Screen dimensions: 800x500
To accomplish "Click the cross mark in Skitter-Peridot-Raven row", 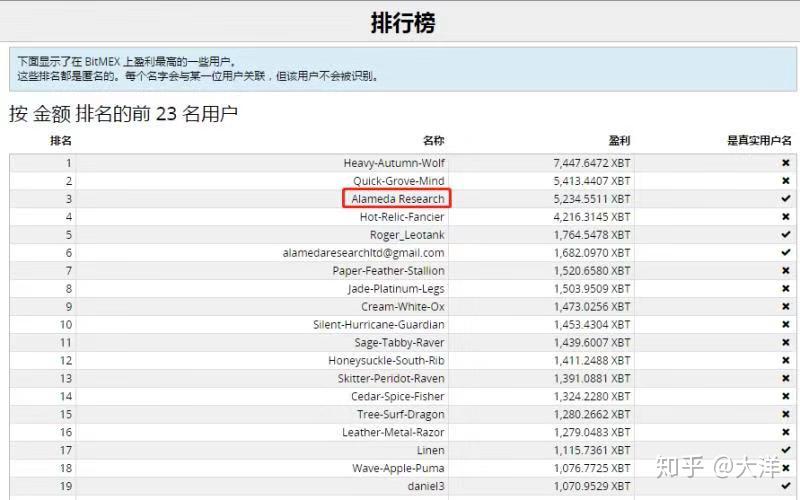I will click(x=786, y=378).
